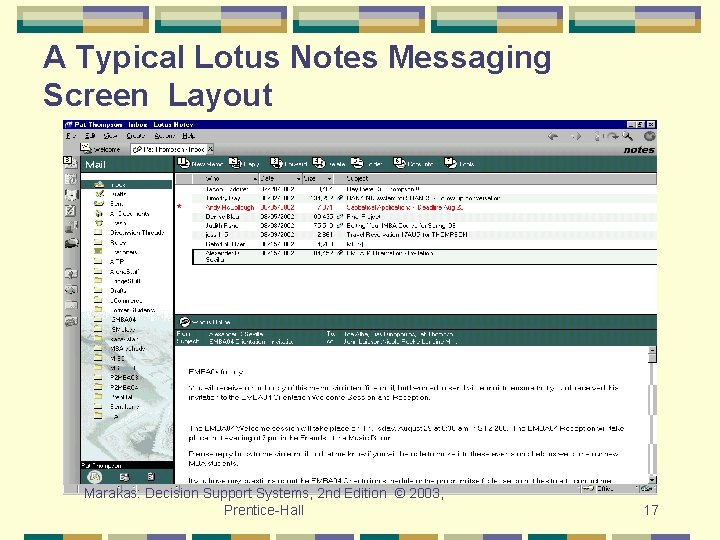
Task: Click the Pat Thompson label under folder list
Action: pos(101,465)
